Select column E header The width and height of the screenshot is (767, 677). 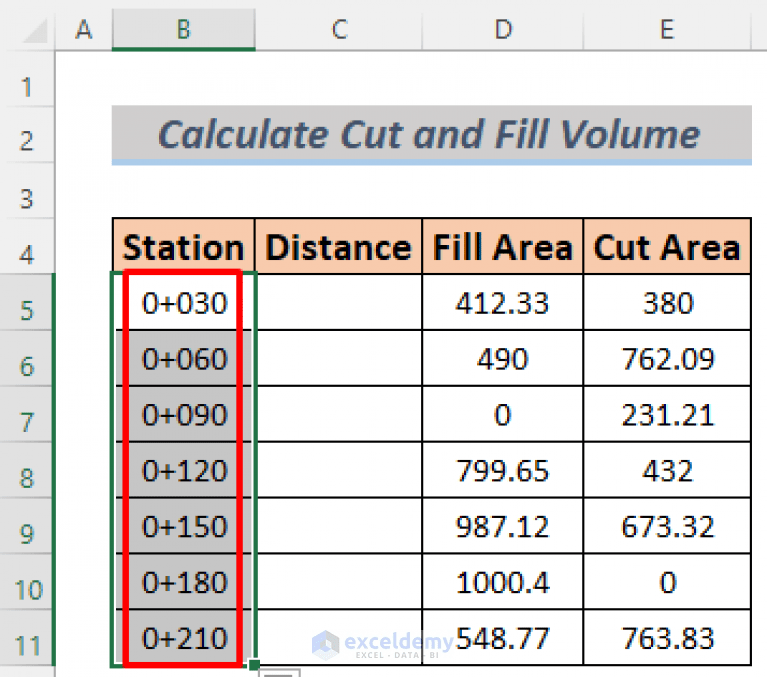point(667,29)
